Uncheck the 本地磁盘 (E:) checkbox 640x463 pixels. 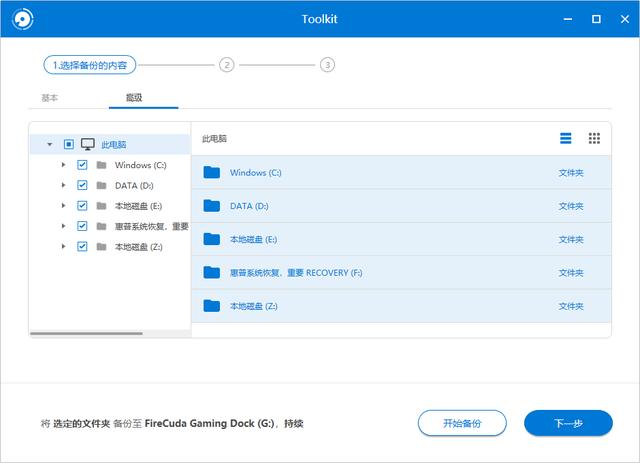(x=82, y=206)
